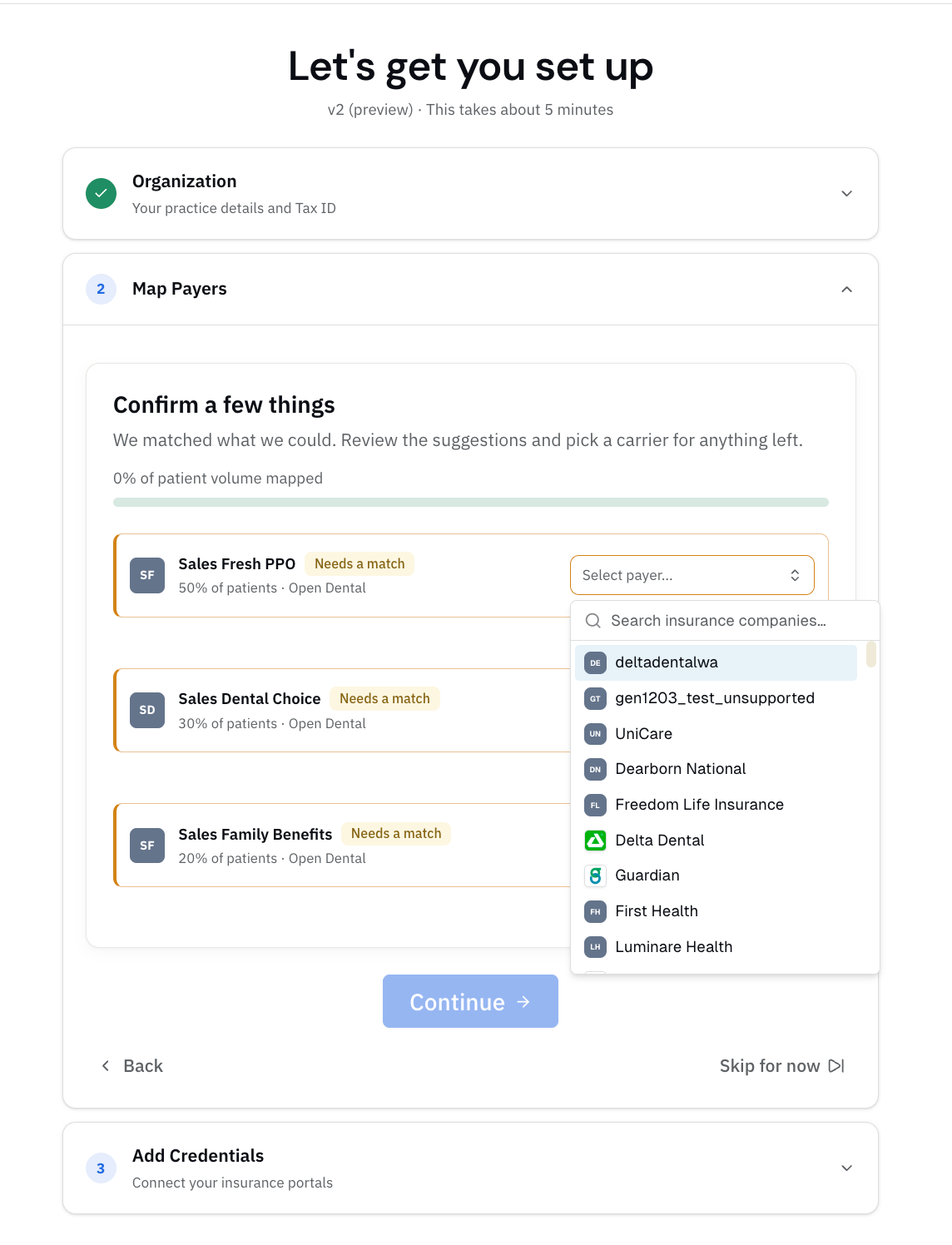This screenshot has width=952, height=1245.
Task: Click the patient volume mapped progress bar
Action: (471, 502)
